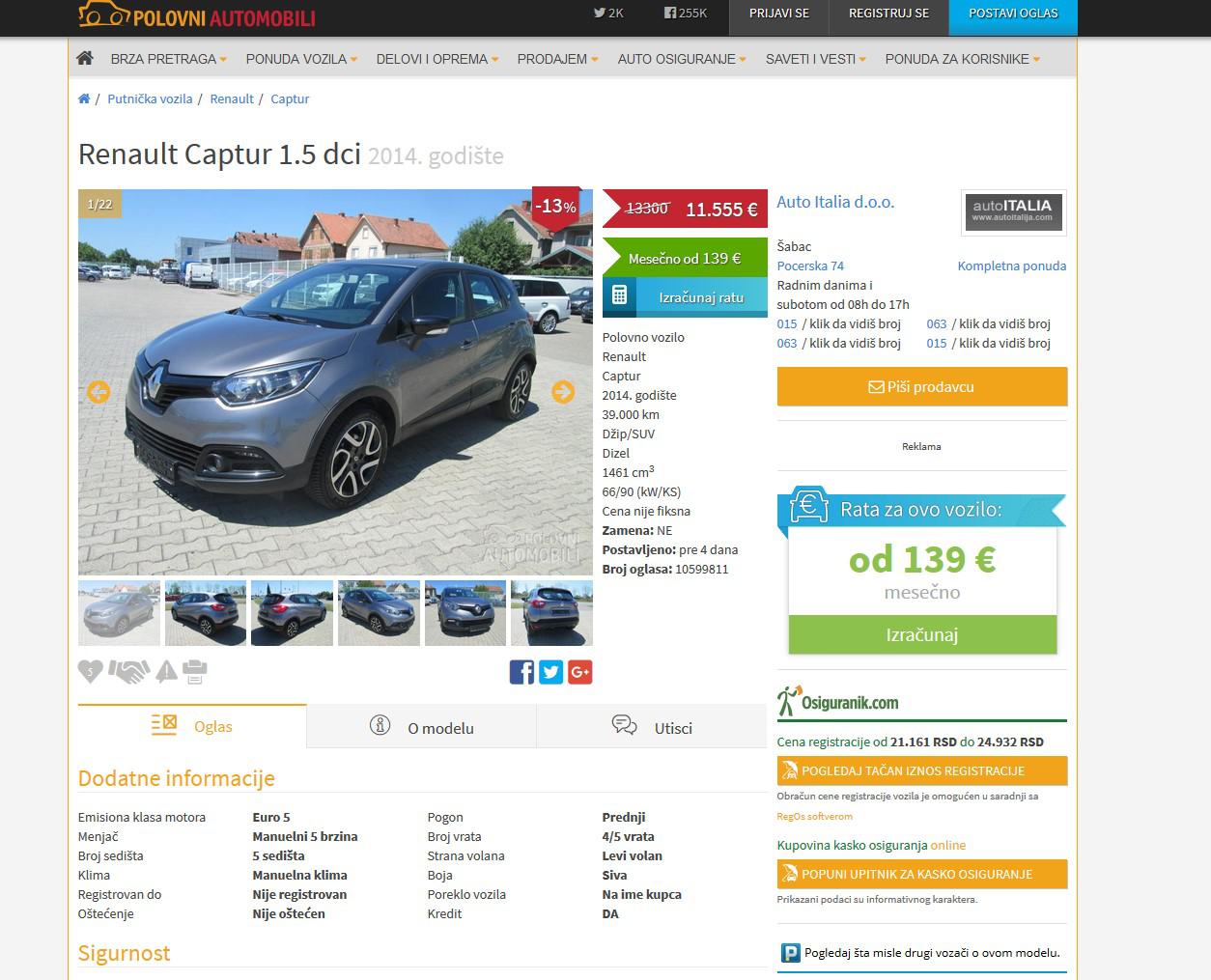The width and height of the screenshot is (1211, 980).
Task: Click the mileage 39.000 km
Action: [x=631, y=414]
